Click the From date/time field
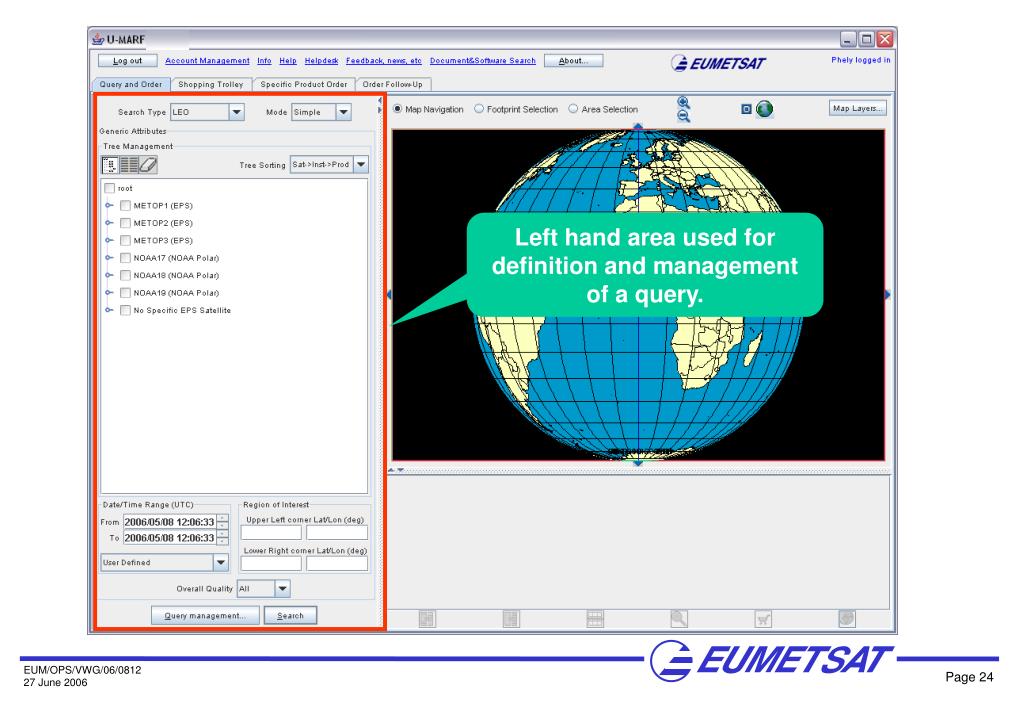Image resolution: width=1023 pixels, height=708 pixels. 170,522
